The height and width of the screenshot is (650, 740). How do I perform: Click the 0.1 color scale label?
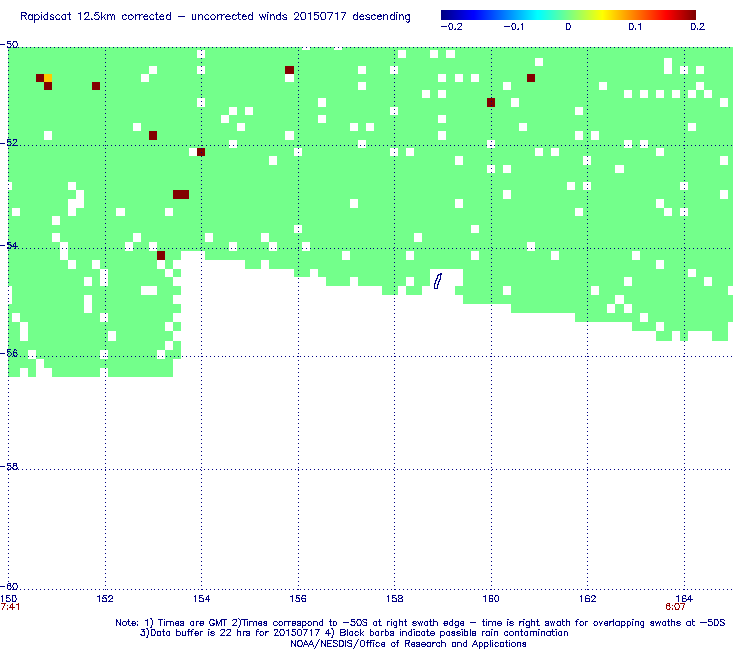tap(635, 27)
